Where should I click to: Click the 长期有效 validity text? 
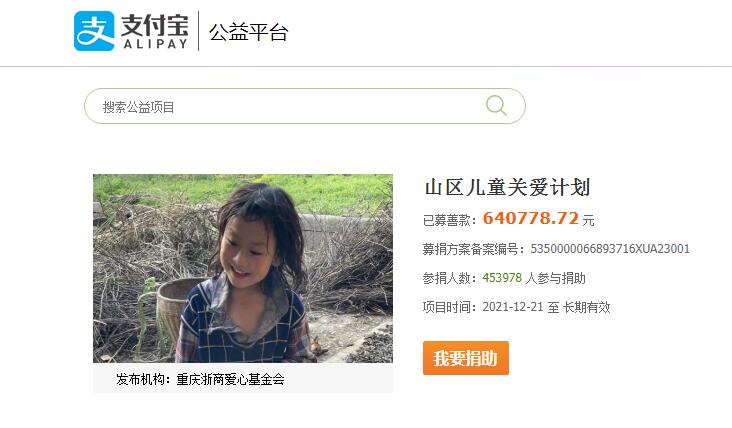(586, 307)
